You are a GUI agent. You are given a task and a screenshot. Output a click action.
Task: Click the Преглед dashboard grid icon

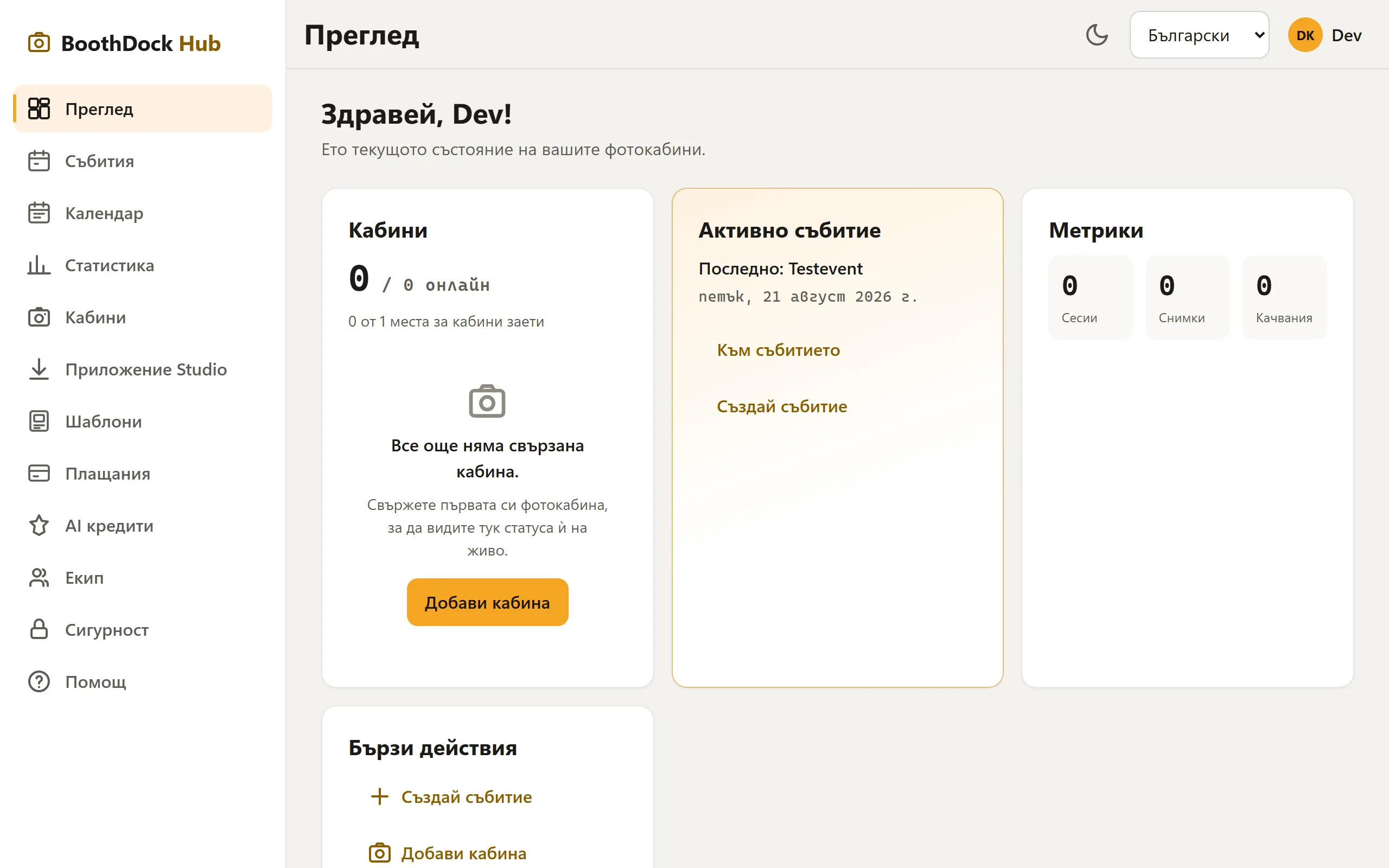click(39, 108)
